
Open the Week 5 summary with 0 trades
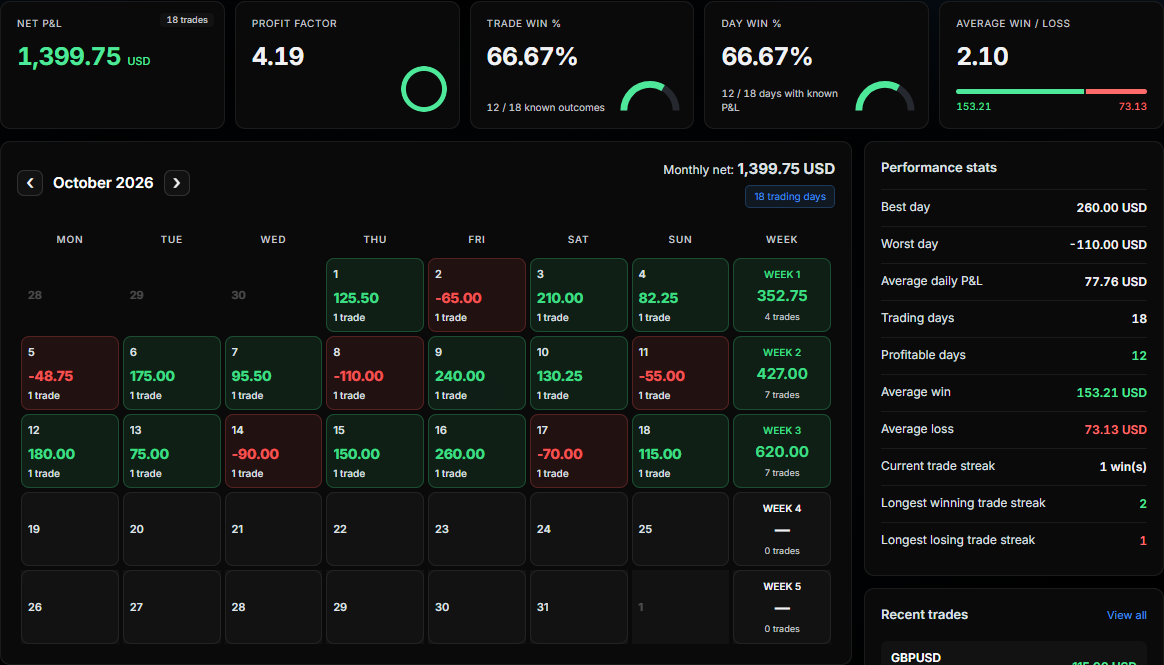(x=782, y=606)
